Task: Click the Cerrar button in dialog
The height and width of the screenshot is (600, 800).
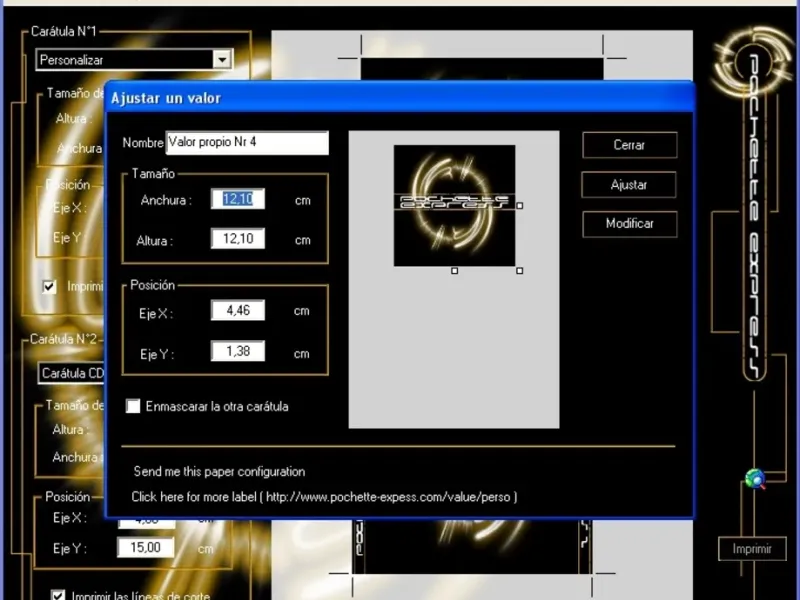Action: (x=630, y=145)
